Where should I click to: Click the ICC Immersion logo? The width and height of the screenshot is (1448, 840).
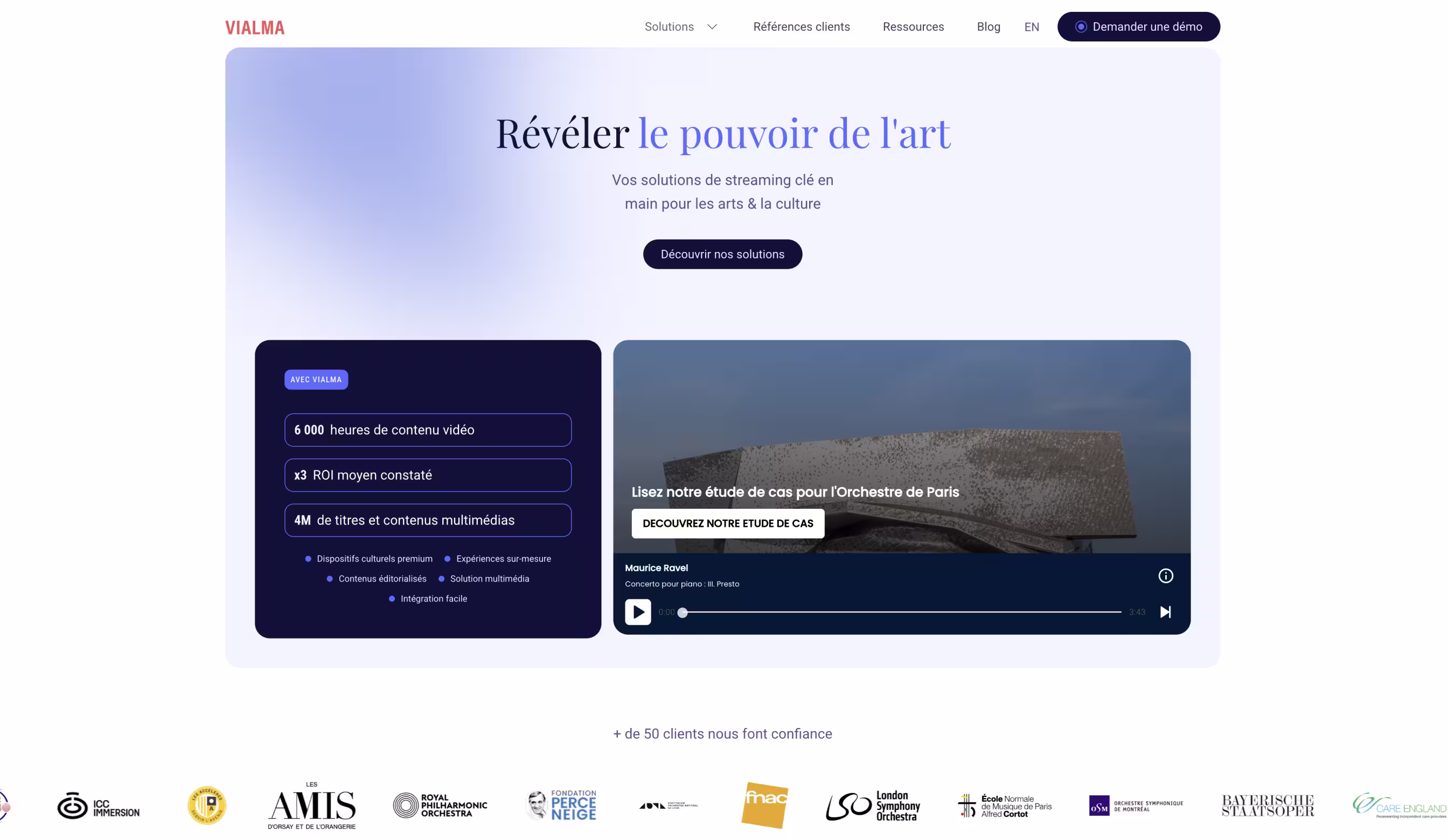point(98,806)
